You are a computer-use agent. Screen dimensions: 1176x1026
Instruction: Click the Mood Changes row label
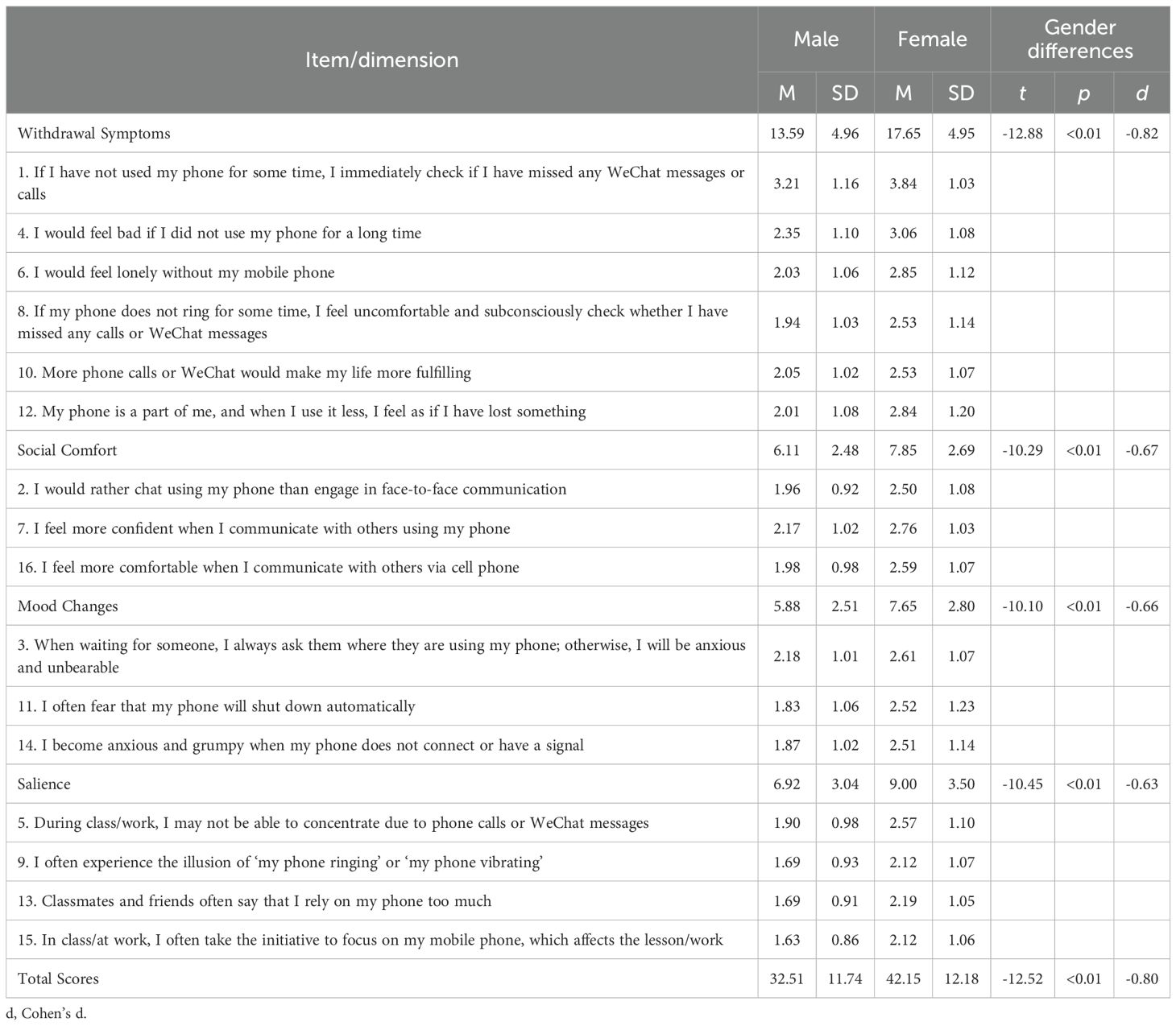point(68,606)
